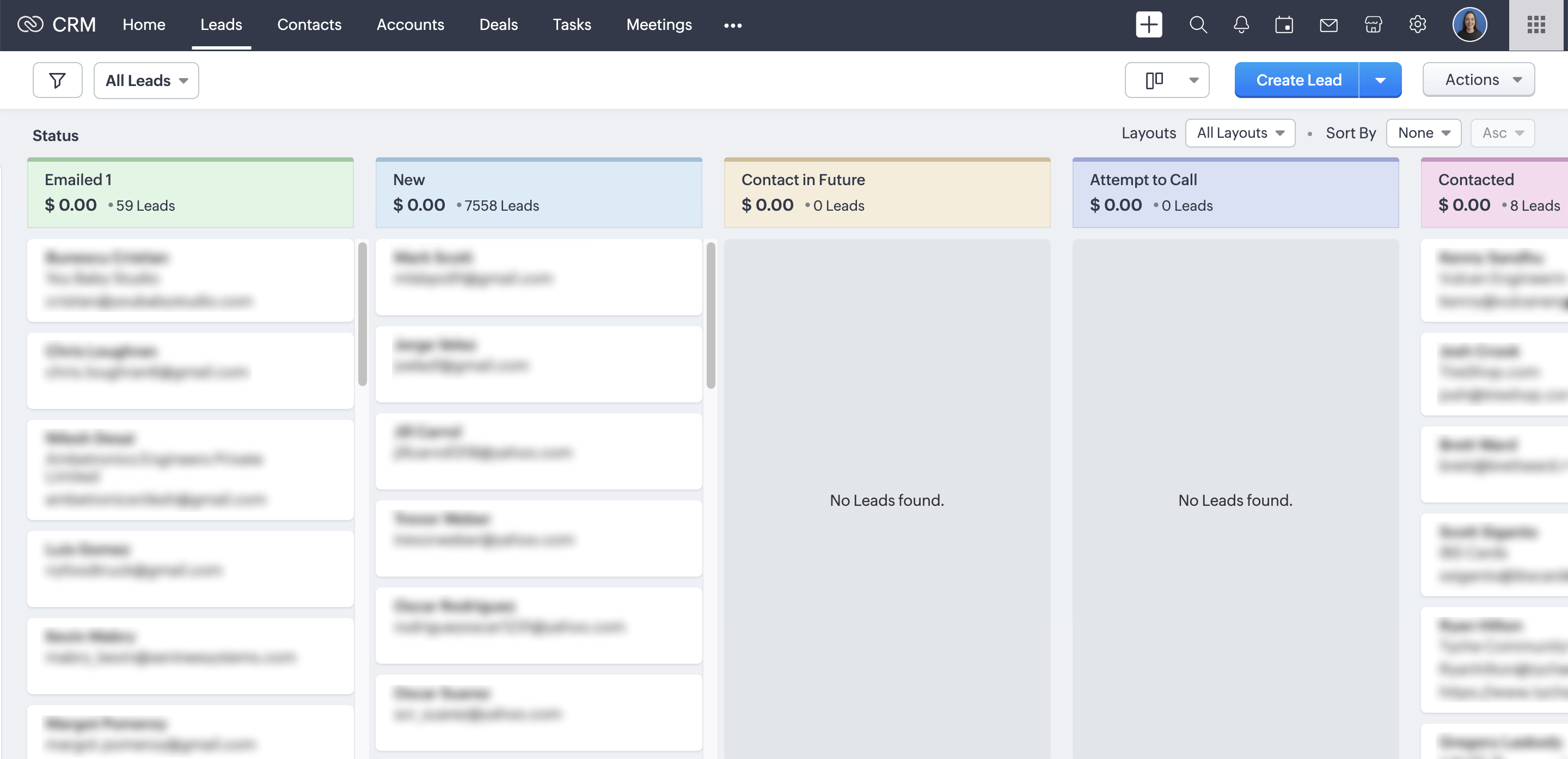This screenshot has width=1568, height=759.
Task: Open the apps grid launcher icon
Action: 1536,25
